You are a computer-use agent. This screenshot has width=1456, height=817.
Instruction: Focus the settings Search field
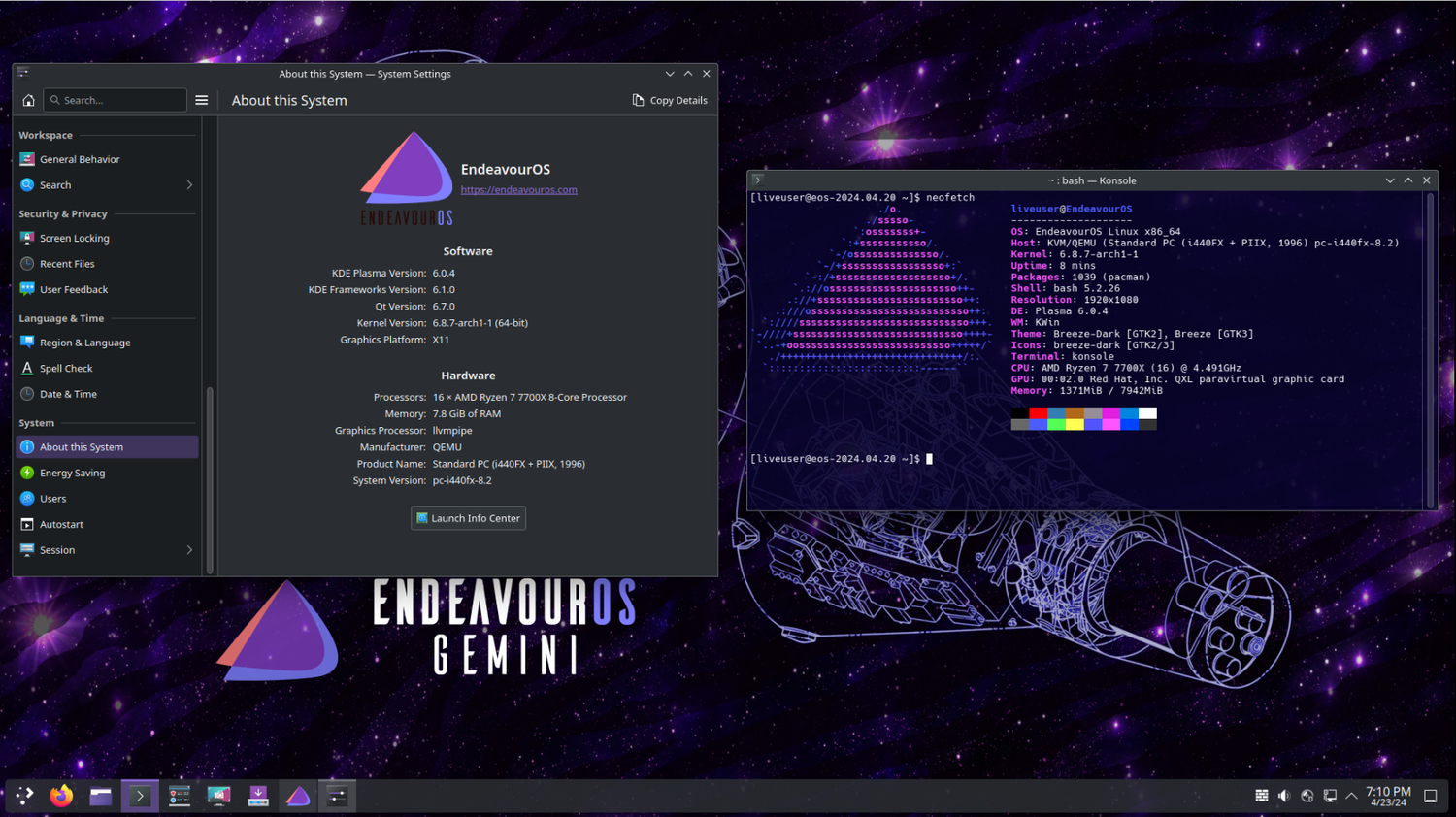point(115,100)
